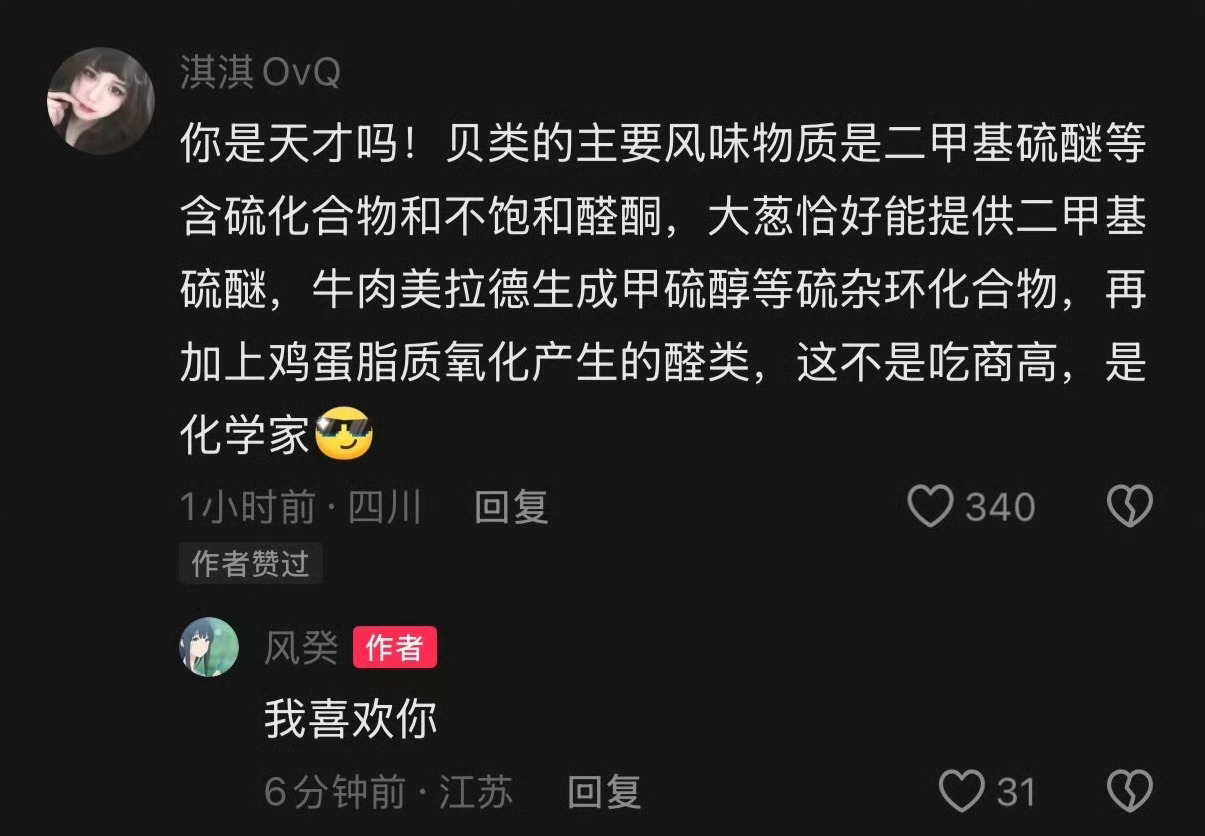
Task: Open 淇淇 OvQ's profile avatar
Action: 101,101
